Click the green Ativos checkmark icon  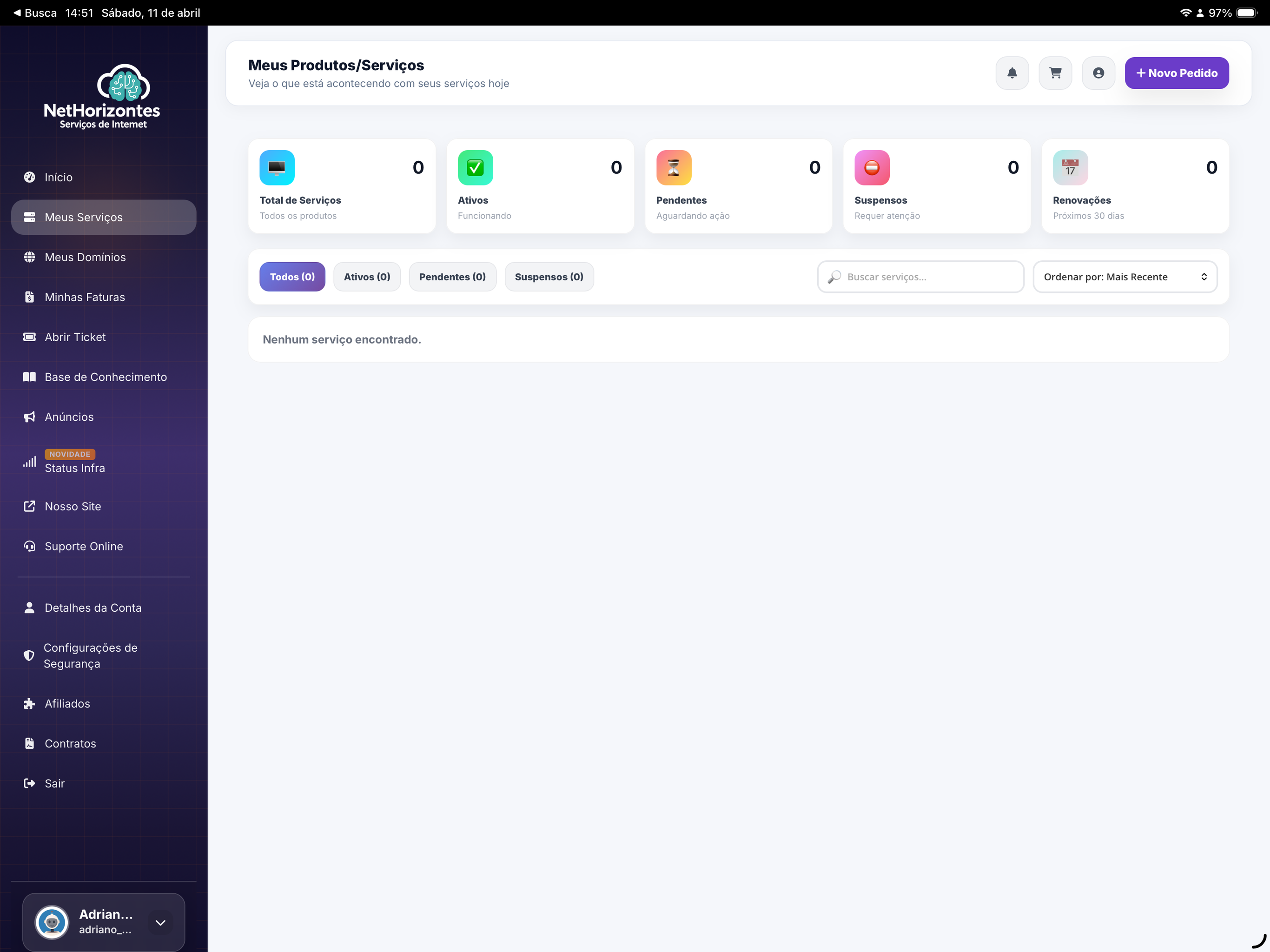coord(475,168)
